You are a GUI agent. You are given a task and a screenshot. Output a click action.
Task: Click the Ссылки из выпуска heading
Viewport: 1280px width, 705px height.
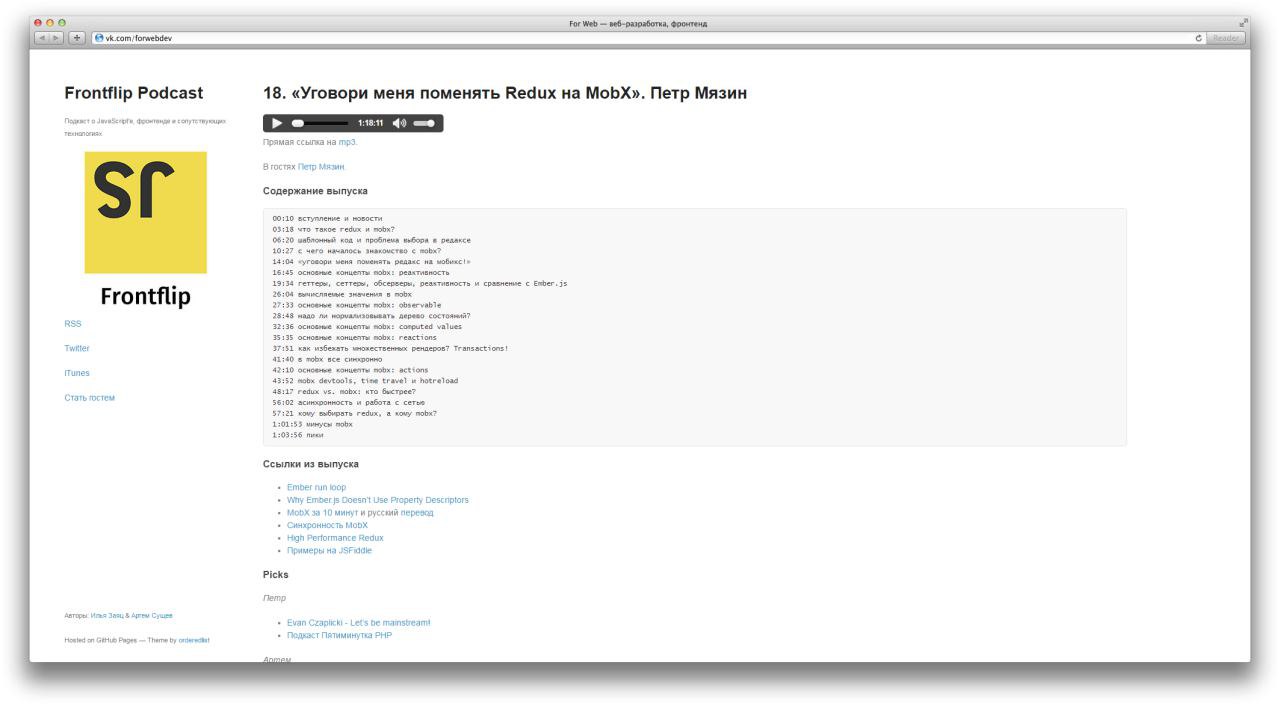click(x=311, y=464)
